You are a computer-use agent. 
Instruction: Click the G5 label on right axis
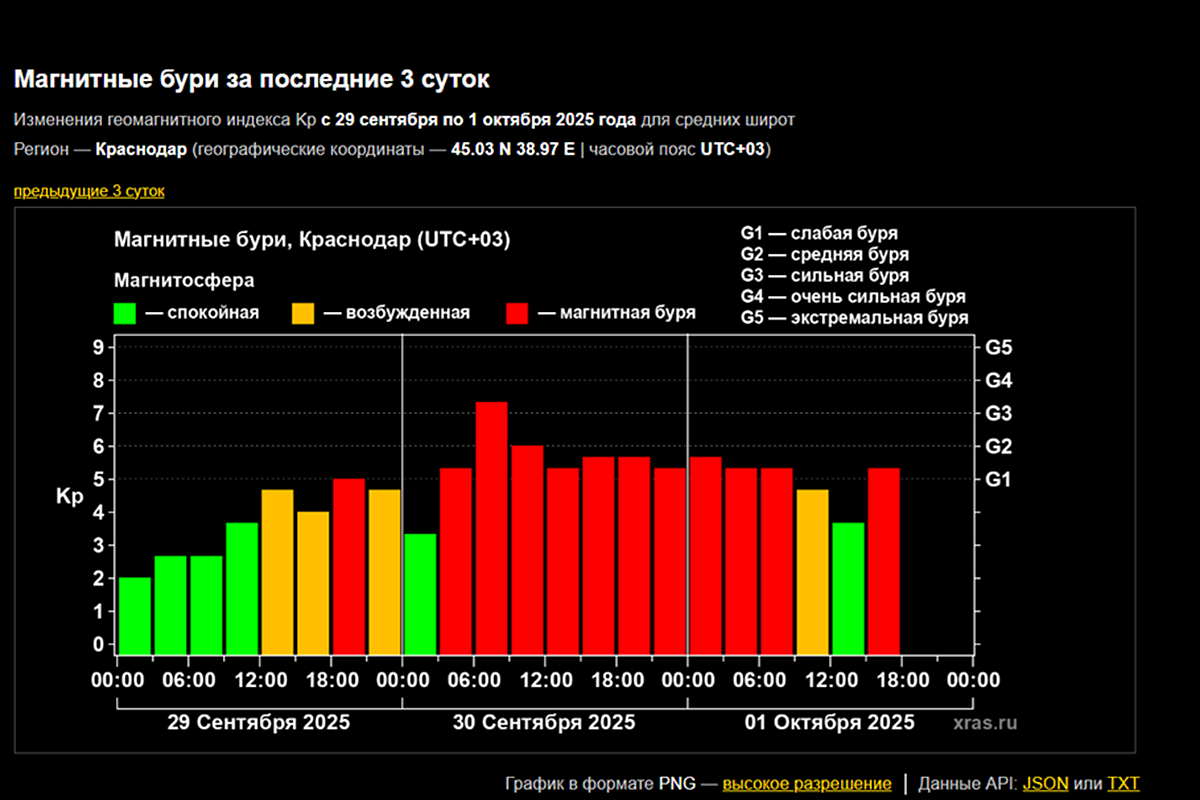(999, 348)
